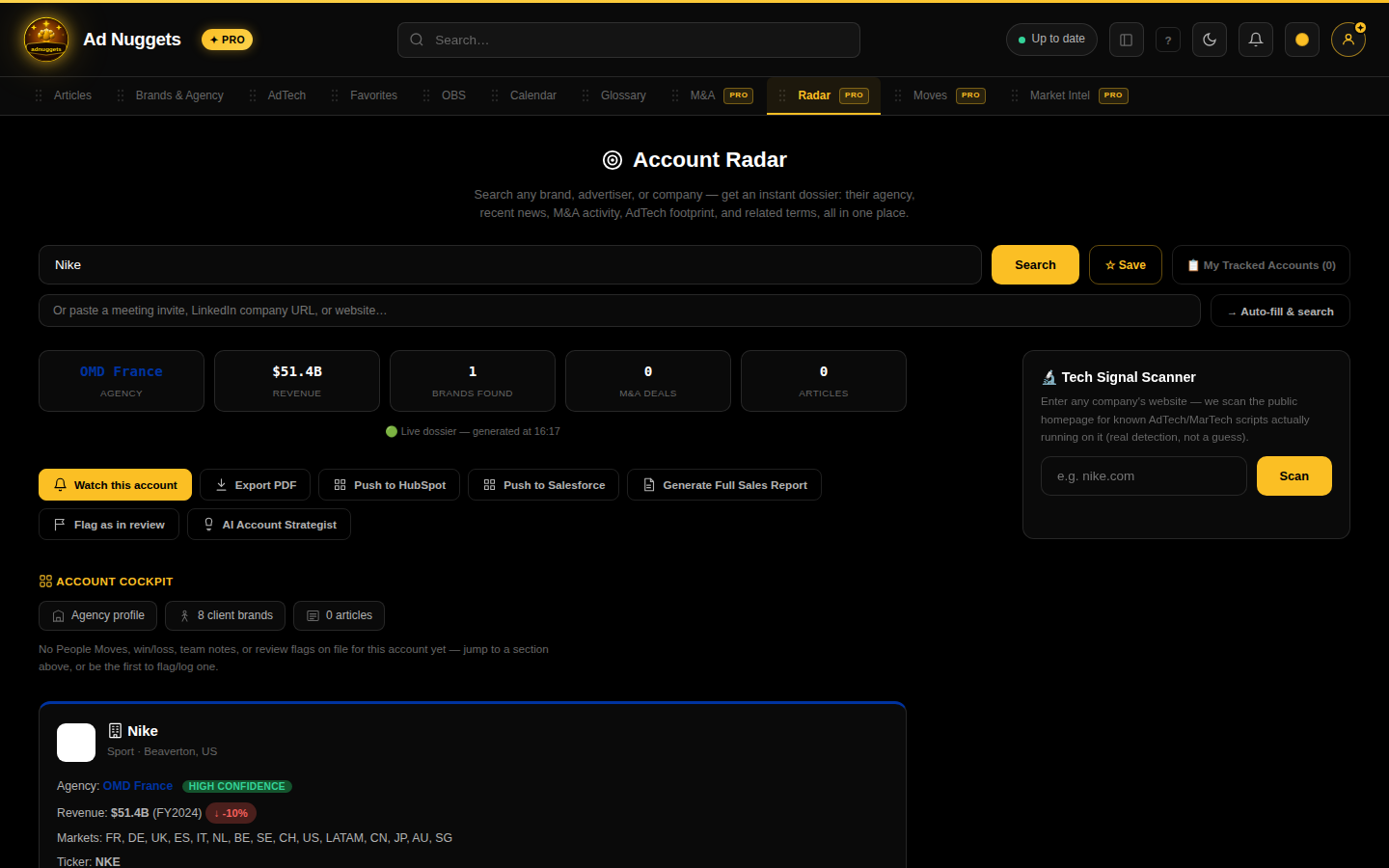Focus the top Search field

[629, 40]
